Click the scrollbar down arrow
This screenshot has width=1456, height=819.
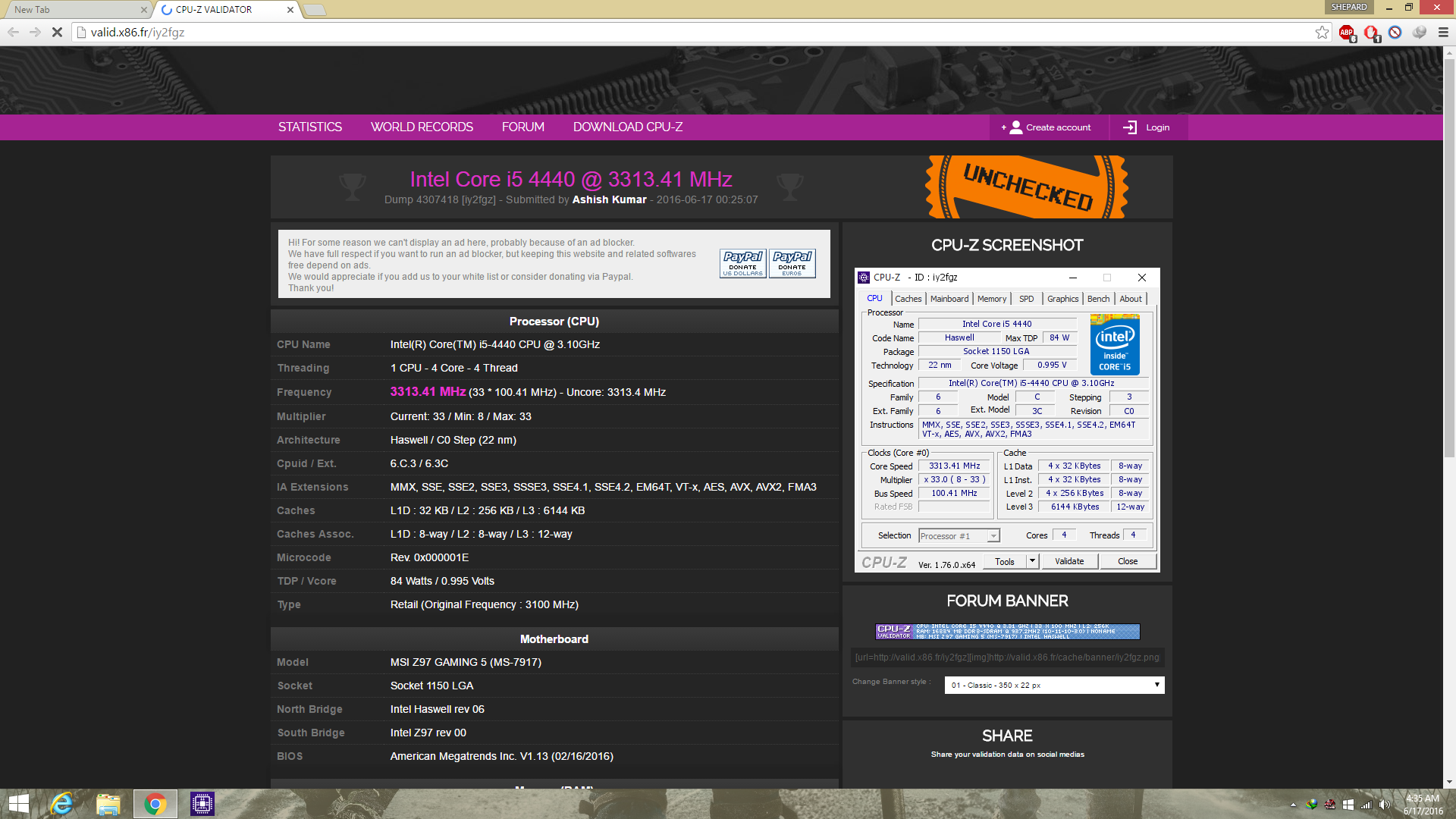(1449, 782)
